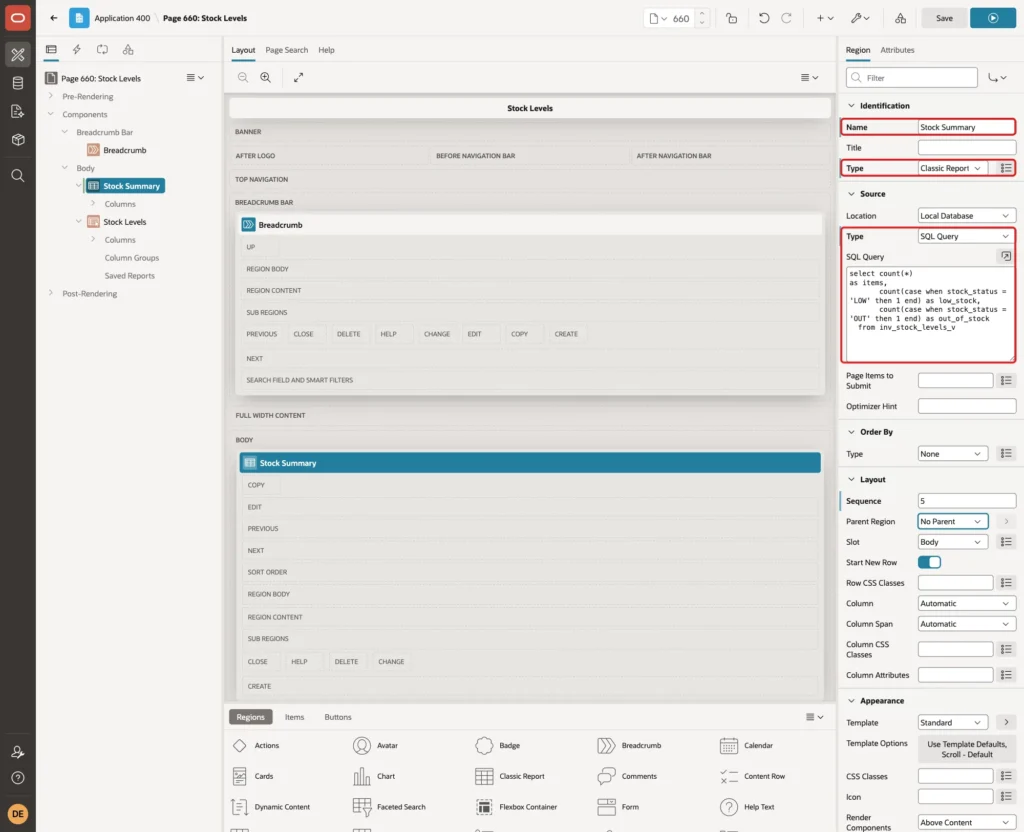Viewport: 1024px width, 832px height.
Task: Click the Name field with Stock Summary
Action: 967,127
